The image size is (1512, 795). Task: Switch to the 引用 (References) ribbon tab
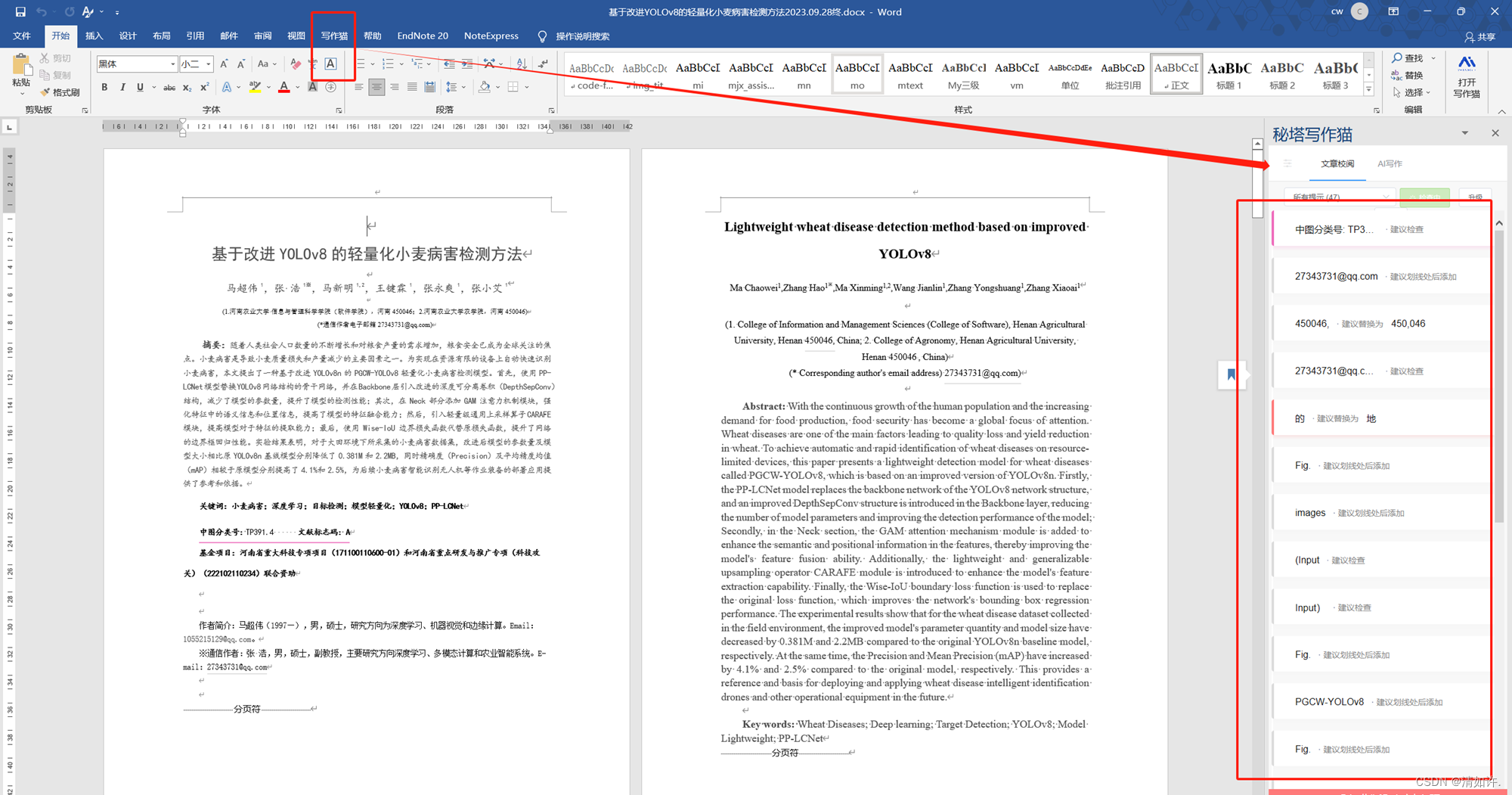[195, 36]
